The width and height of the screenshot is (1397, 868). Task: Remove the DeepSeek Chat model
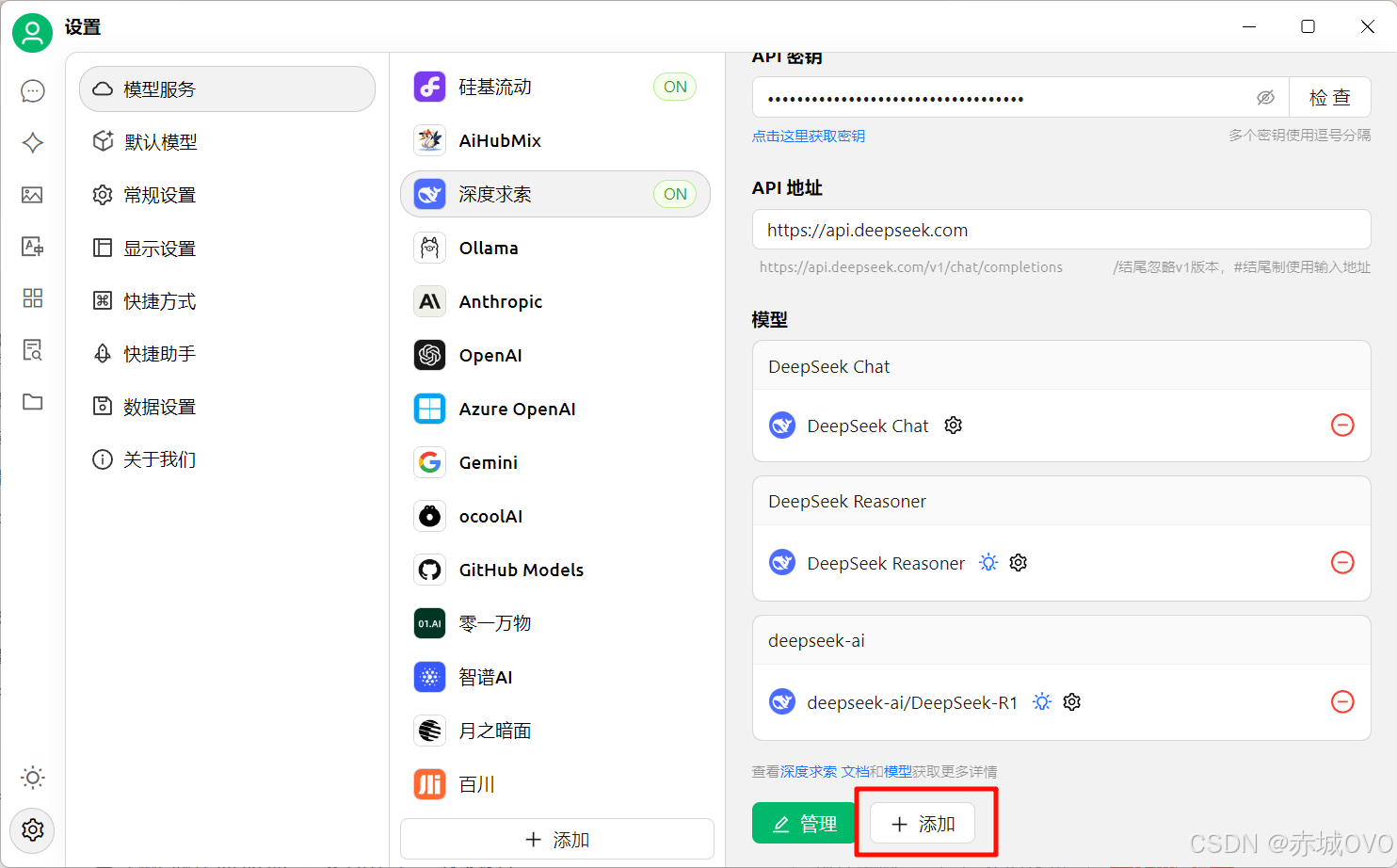pos(1342,426)
